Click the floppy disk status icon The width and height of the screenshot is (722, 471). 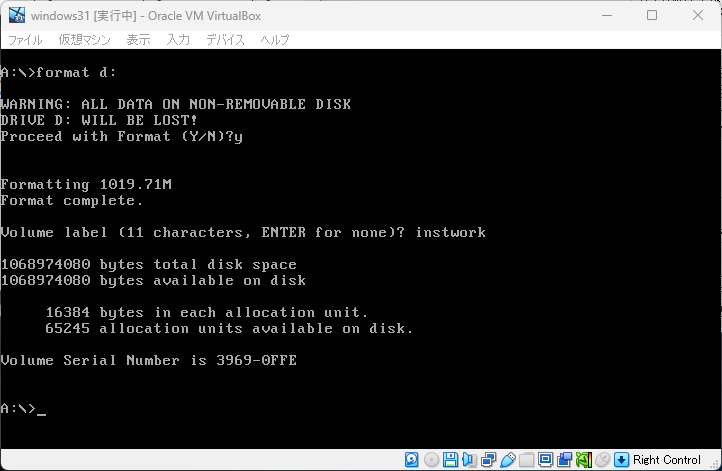(450, 459)
